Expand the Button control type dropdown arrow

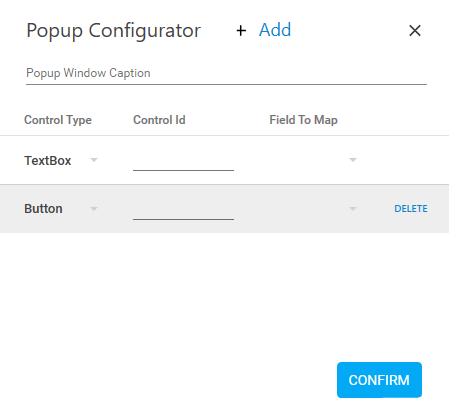pos(94,209)
